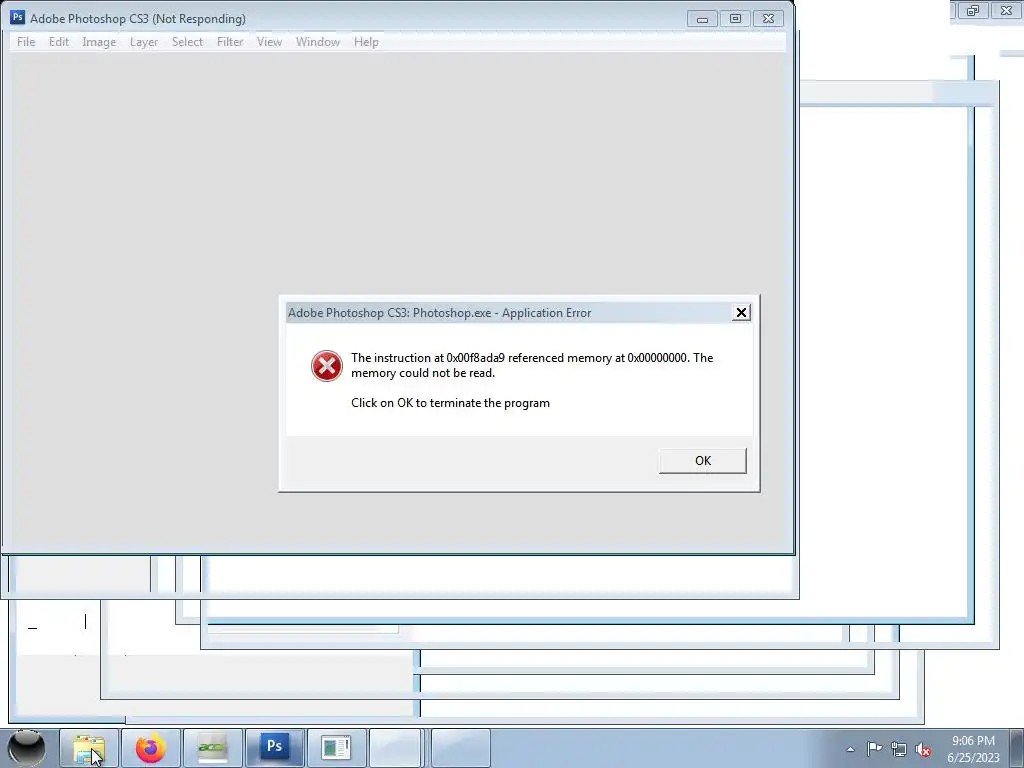Switch to Photoshop taskbar button
The width and height of the screenshot is (1024, 768).
[274, 748]
